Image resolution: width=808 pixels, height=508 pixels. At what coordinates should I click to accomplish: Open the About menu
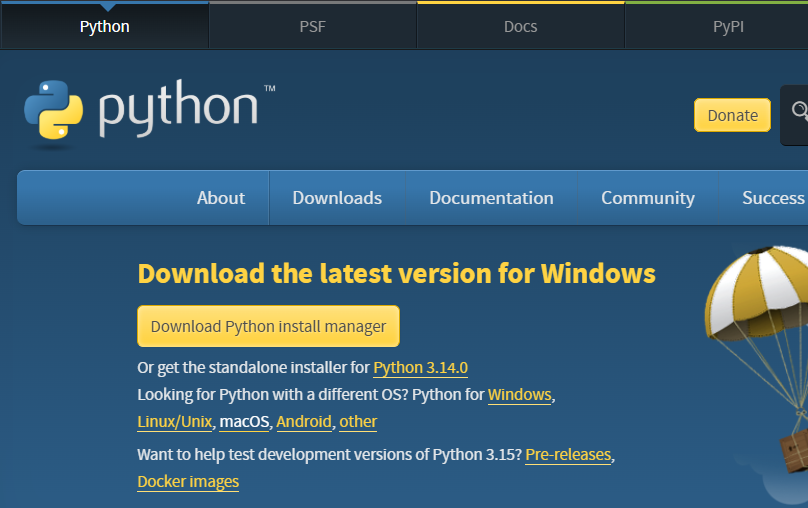click(x=221, y=198)
